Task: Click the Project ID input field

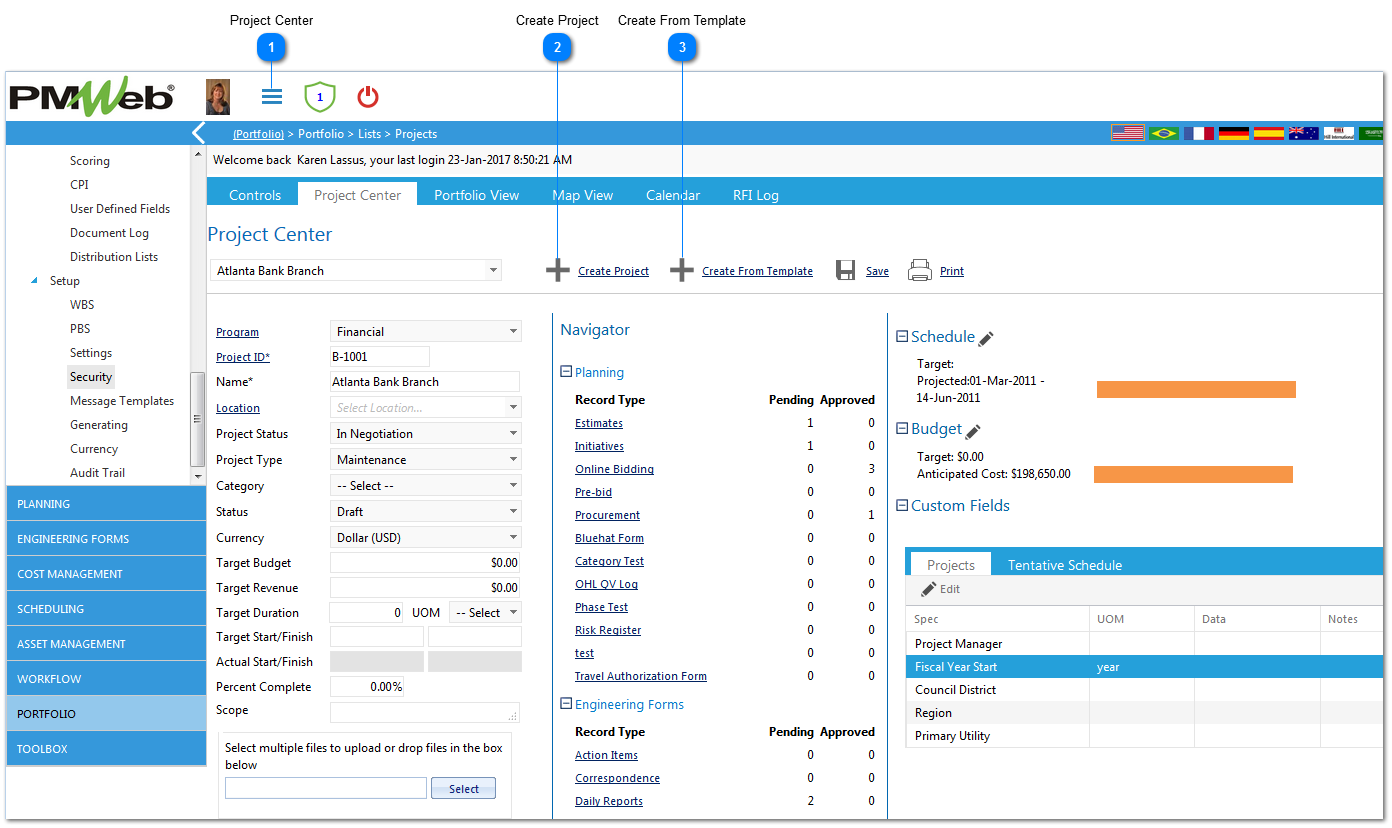Action: tap(379, 356)
